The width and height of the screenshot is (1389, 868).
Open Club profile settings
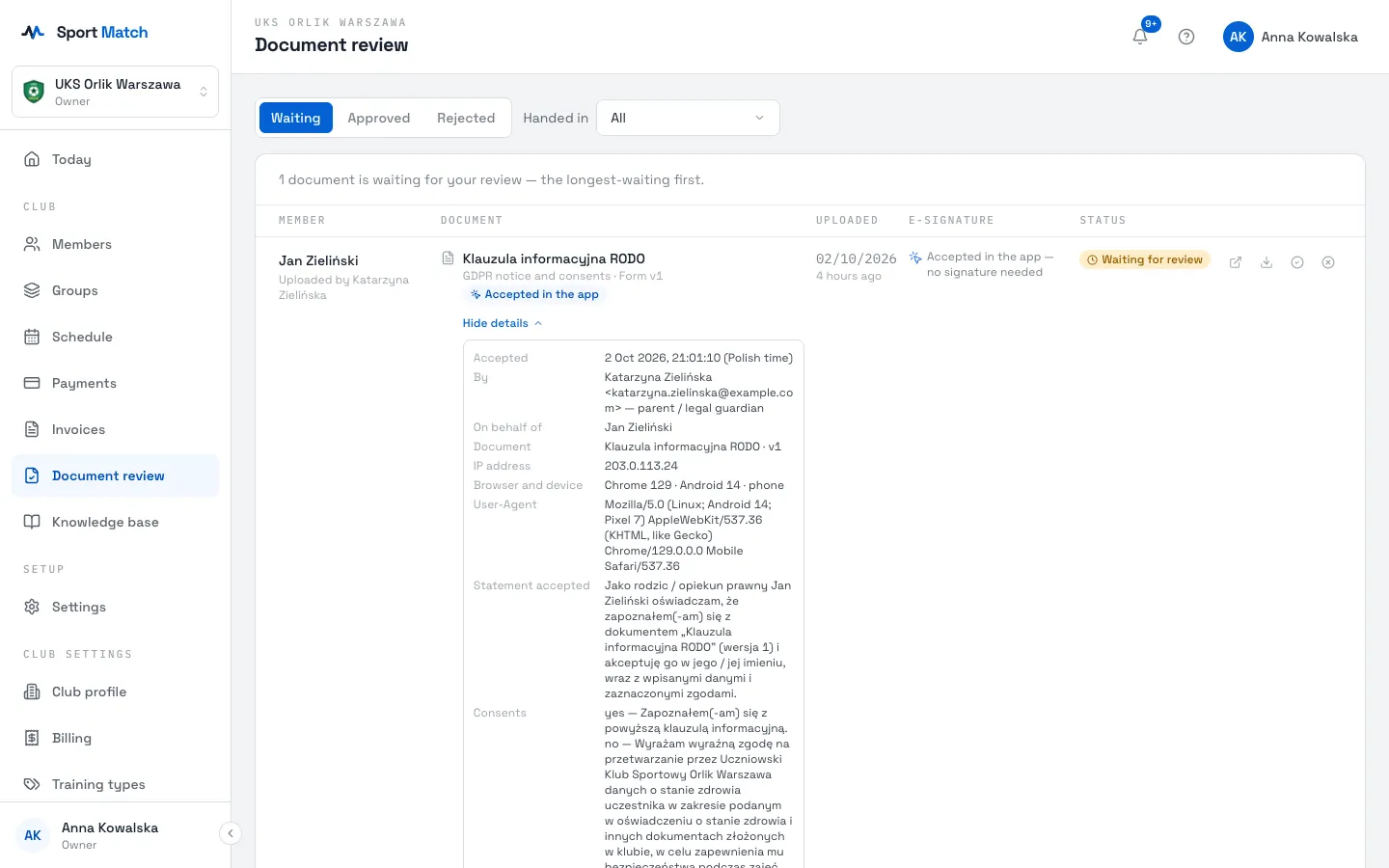[x=116, y=692]
